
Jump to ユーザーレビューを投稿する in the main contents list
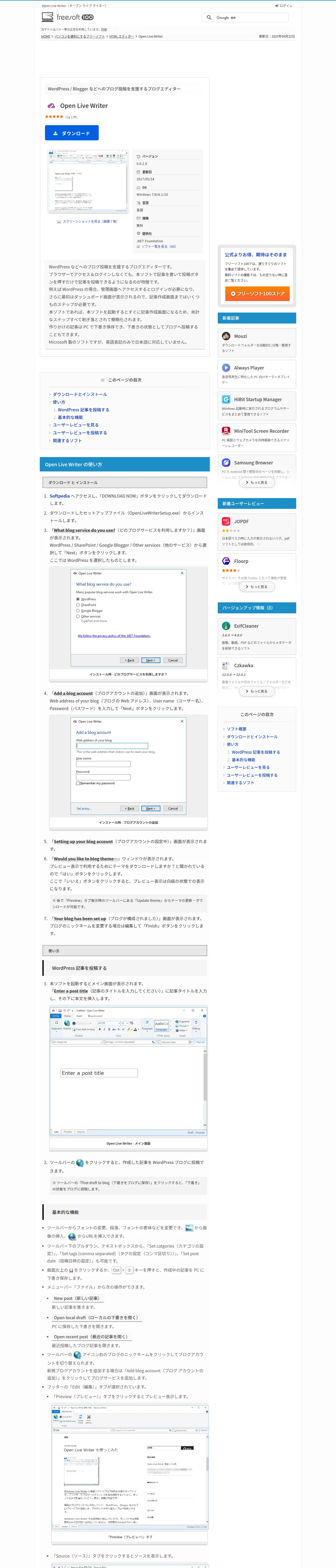(80, 433)
